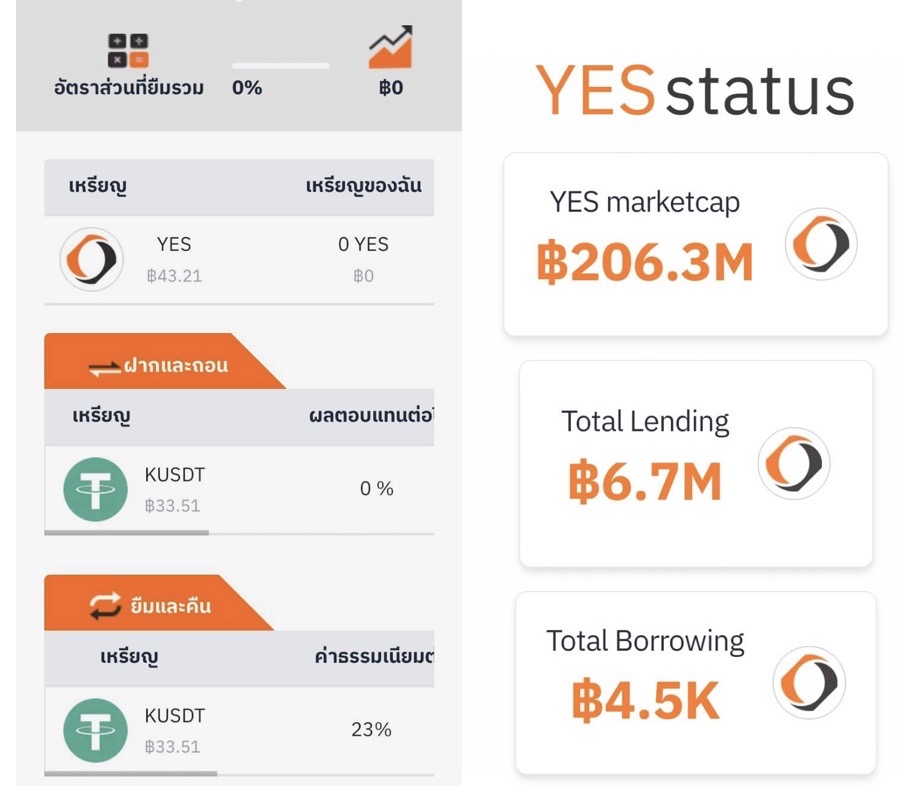899x786 pixels.
Task: Click YES logo on Total Lending card
Action: point(794,463)
